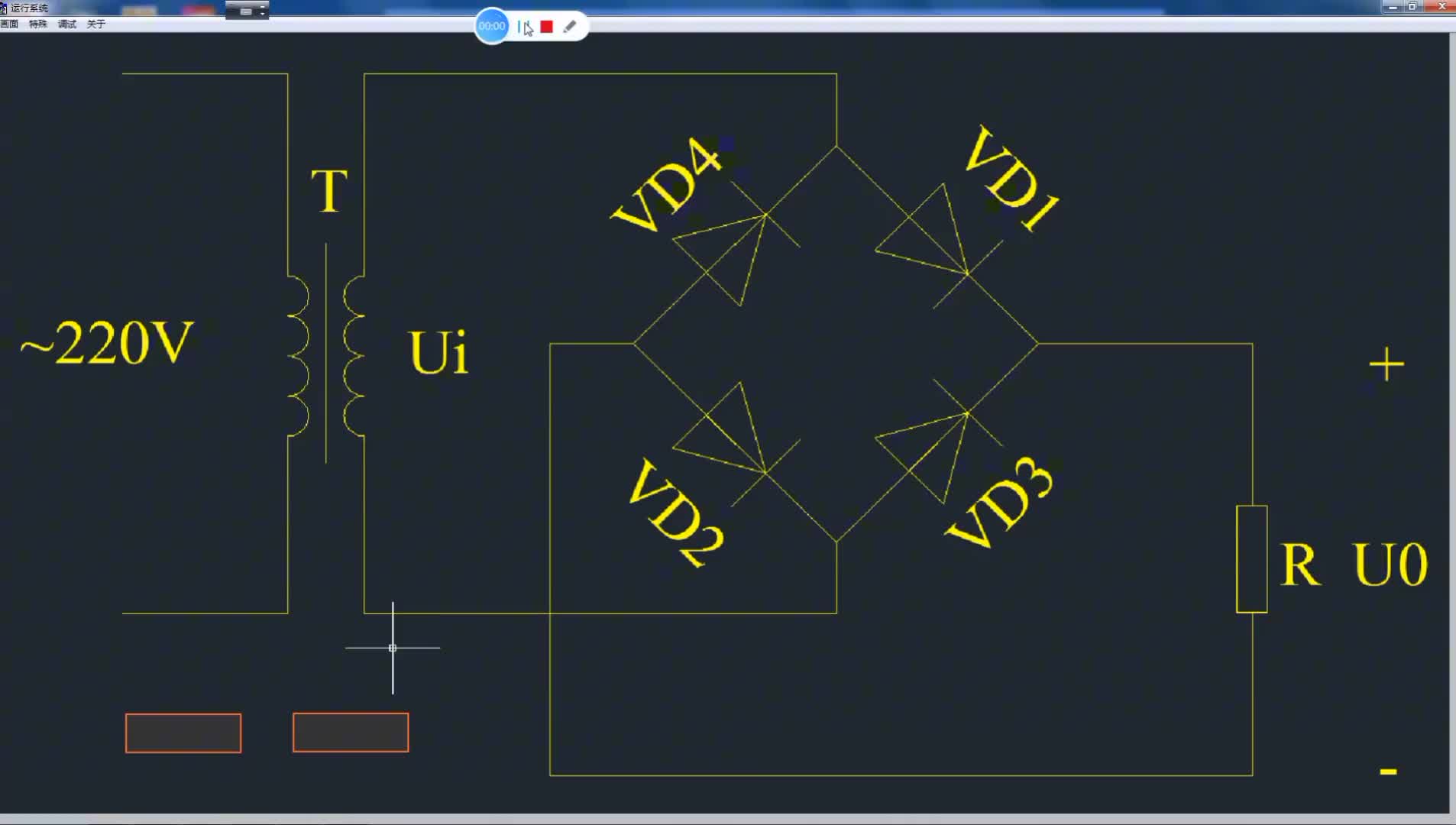Open the 画面 menu
Image resolution: width=1456 pixels, height=825 pixels.
coord(9,24)
